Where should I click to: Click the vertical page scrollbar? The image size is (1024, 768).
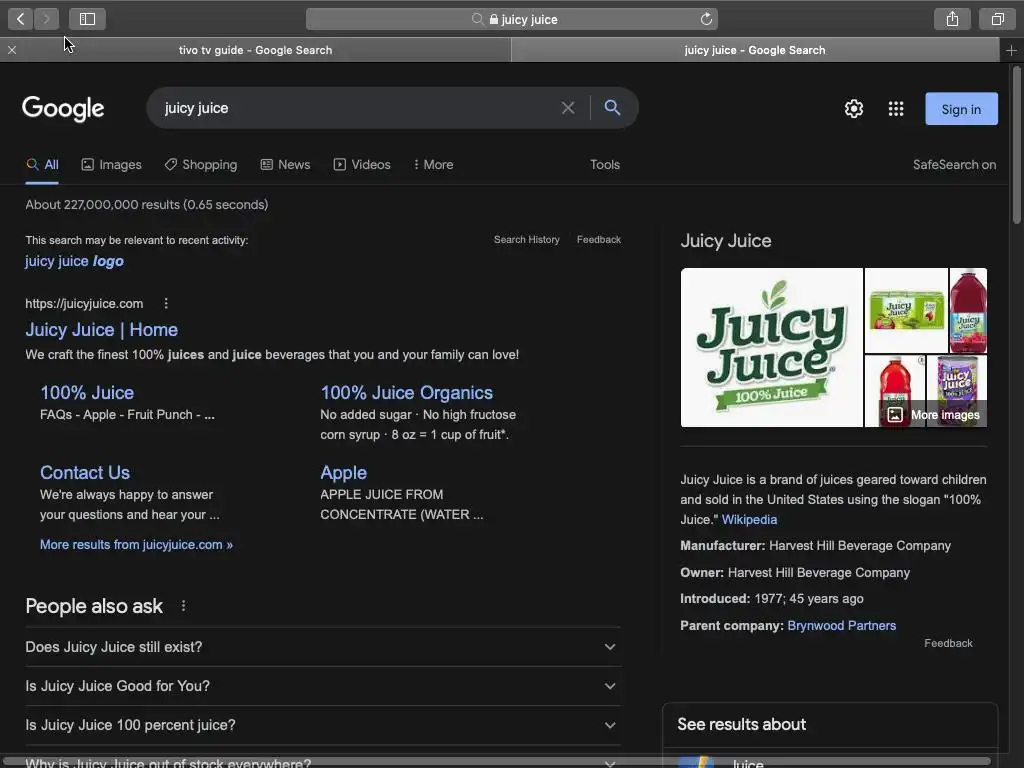1017,145
